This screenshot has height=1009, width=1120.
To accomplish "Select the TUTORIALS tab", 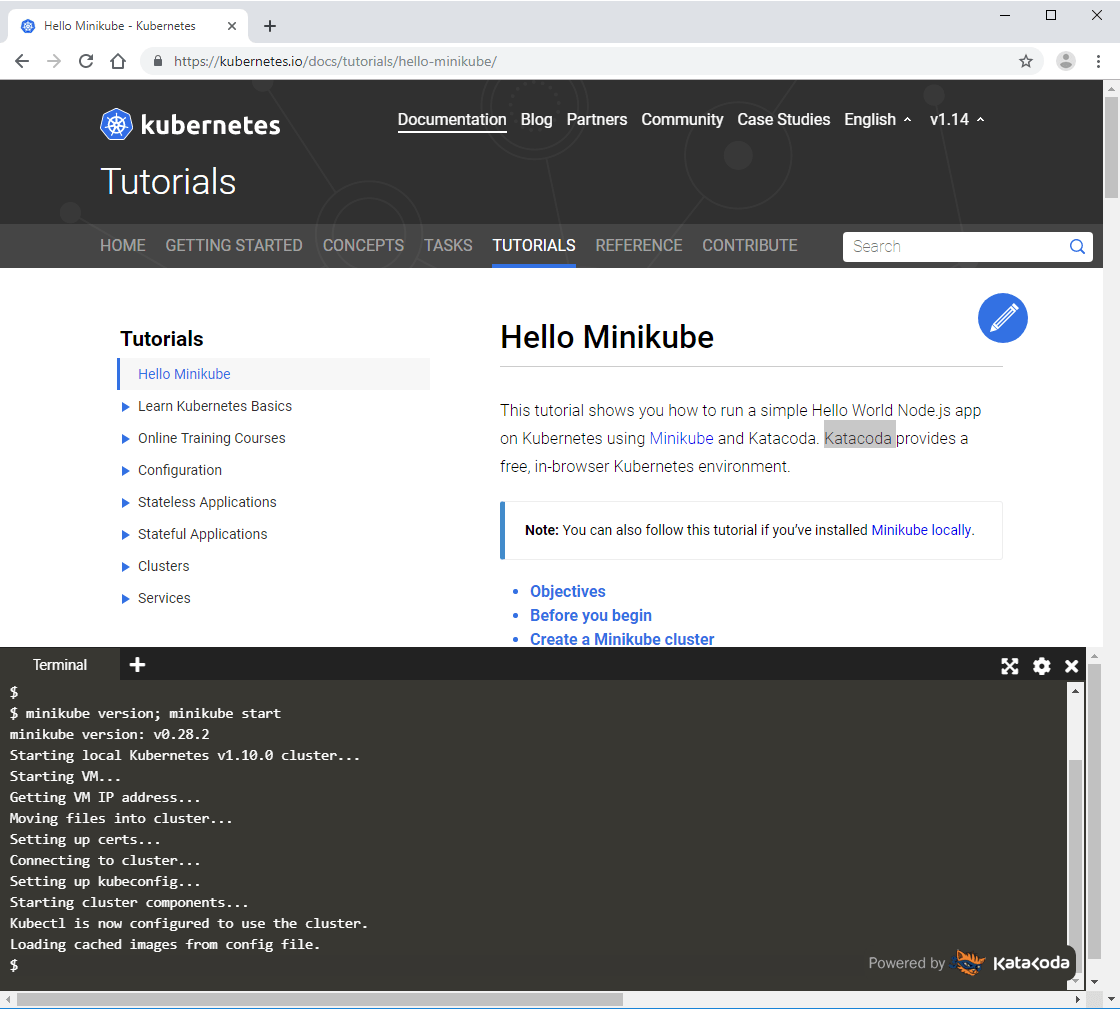I will [534, 246].
